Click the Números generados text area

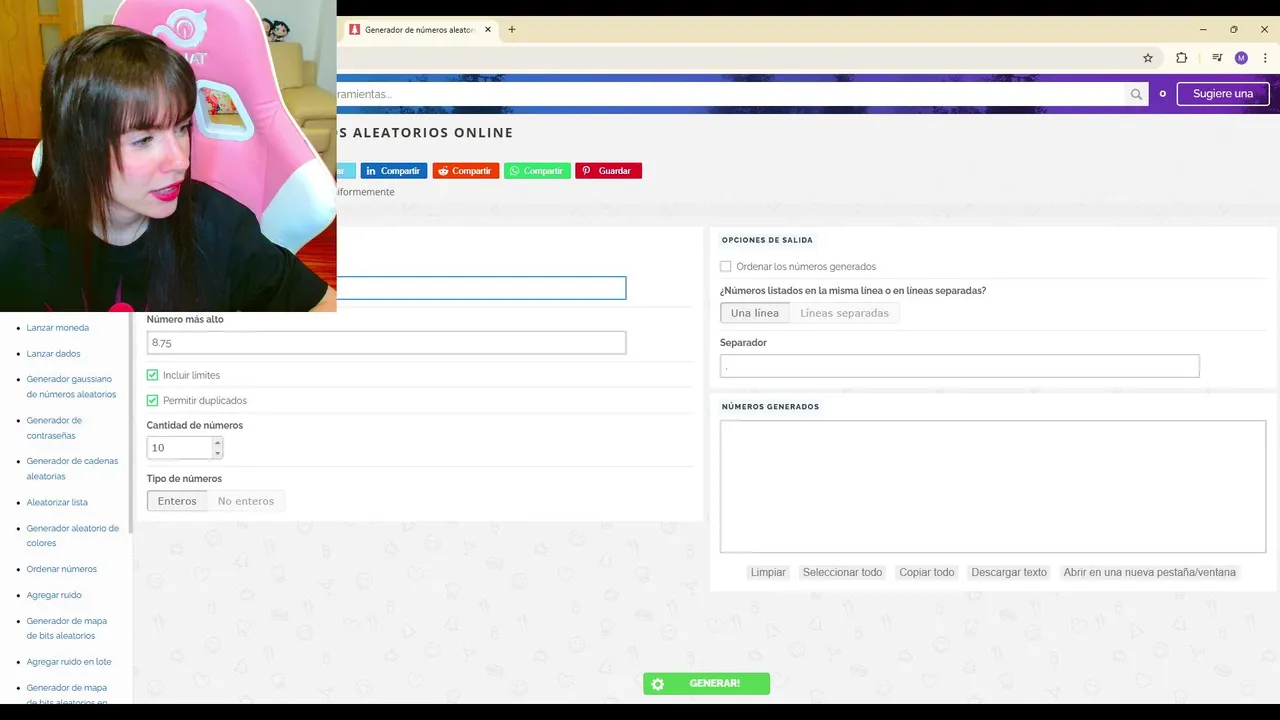[993, 486]
